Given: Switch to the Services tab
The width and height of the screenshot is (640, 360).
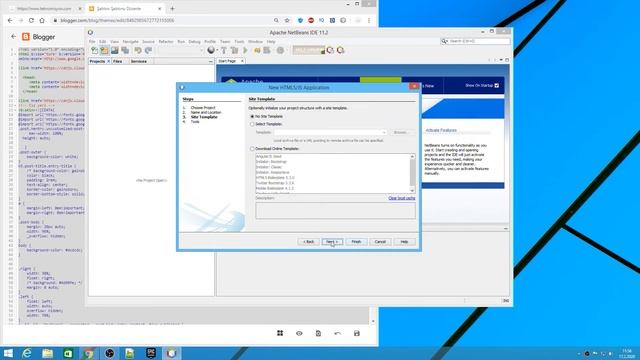Looking at the screenshot, I should pyautogui.click(x=139, y=61).
